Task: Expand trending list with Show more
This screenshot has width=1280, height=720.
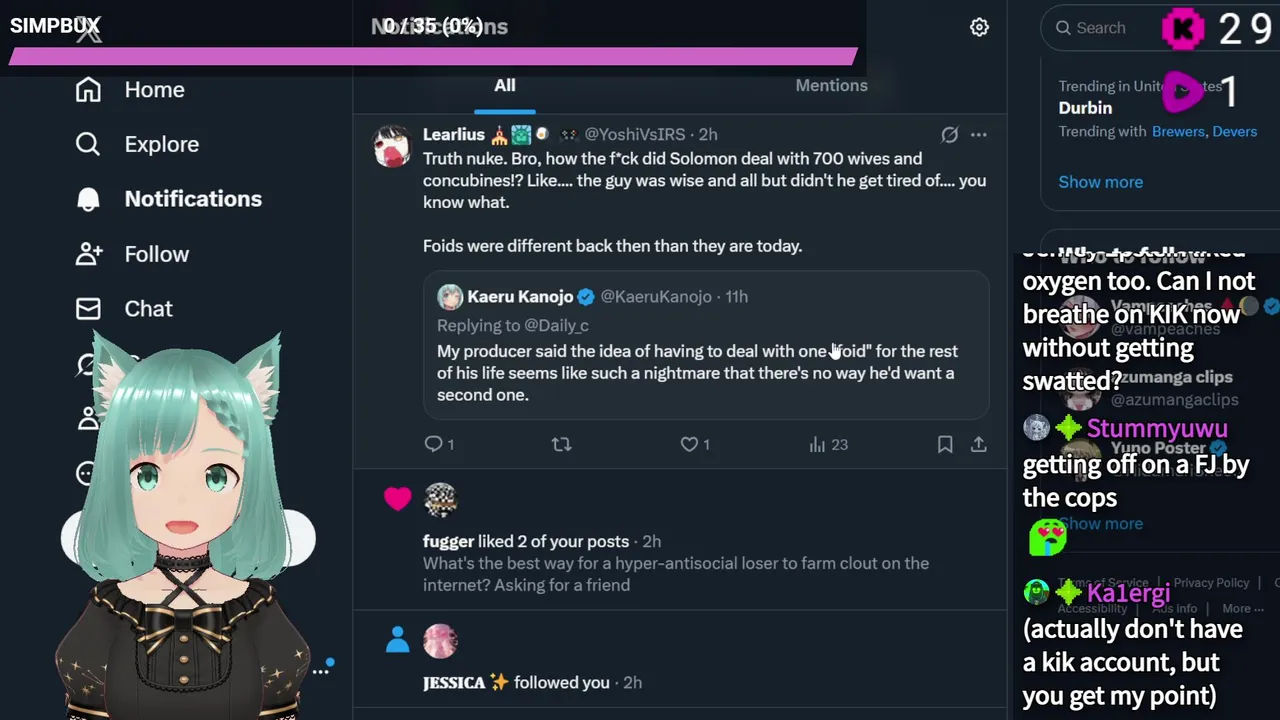Action: (1100, 182)
